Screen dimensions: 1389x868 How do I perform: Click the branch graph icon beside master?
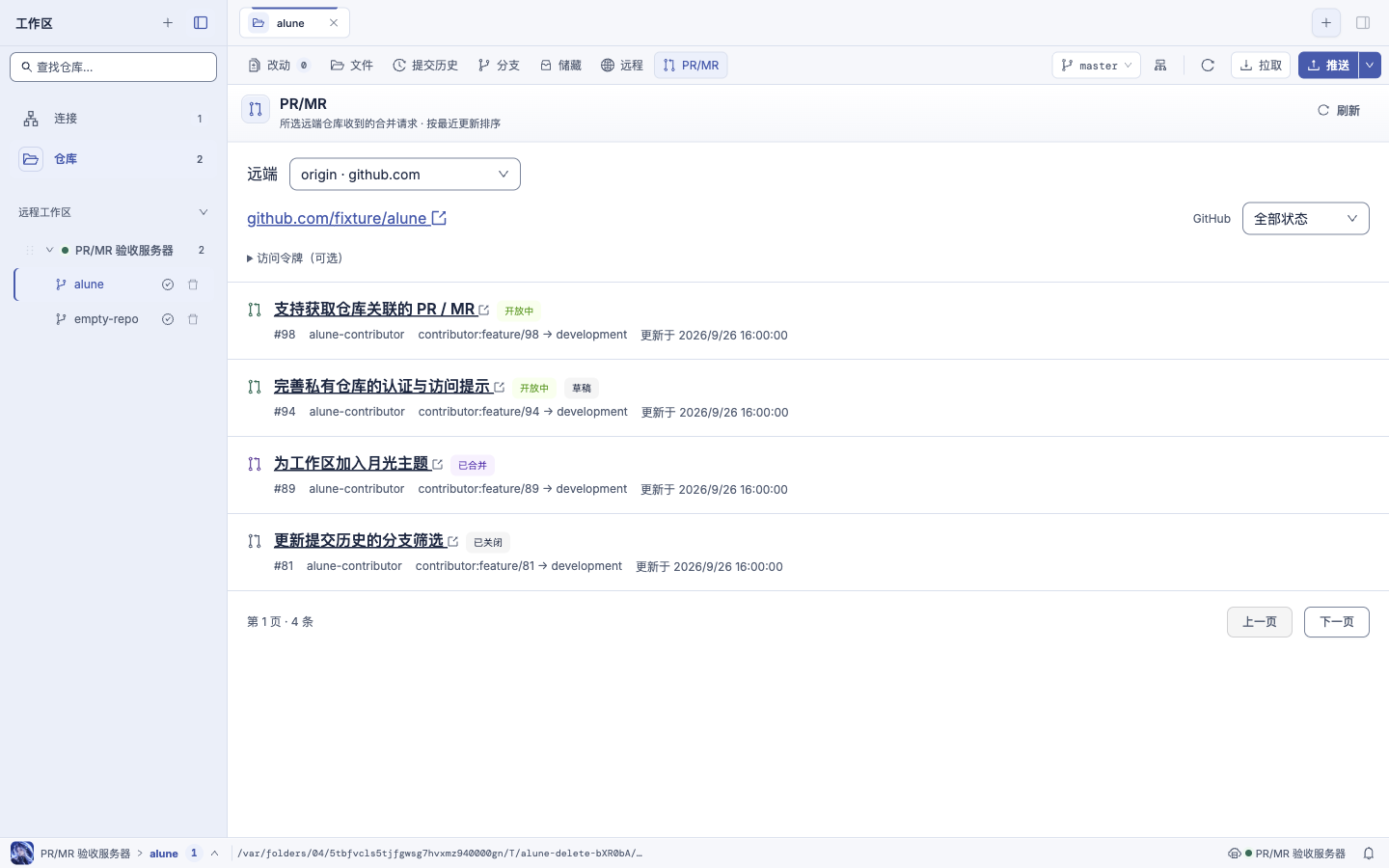tap(1160, 66)
